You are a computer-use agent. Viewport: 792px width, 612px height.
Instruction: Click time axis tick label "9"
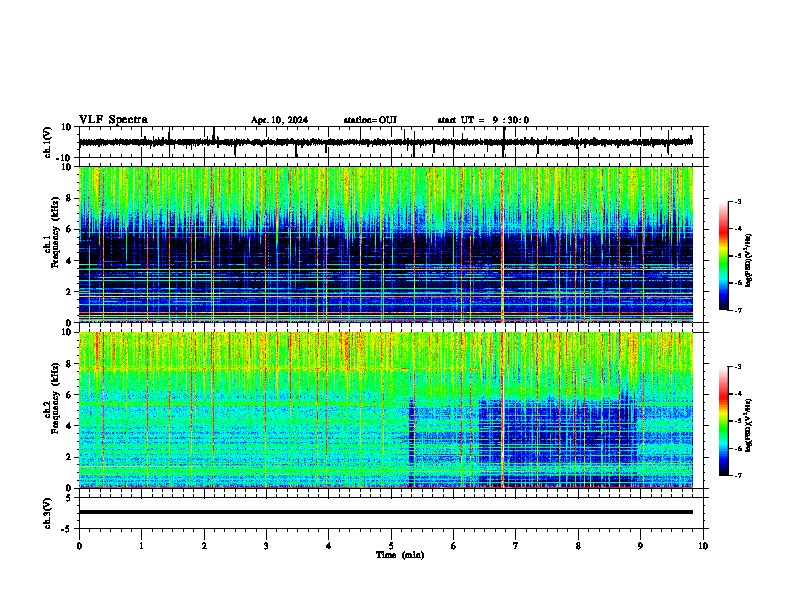click(640, 546)
